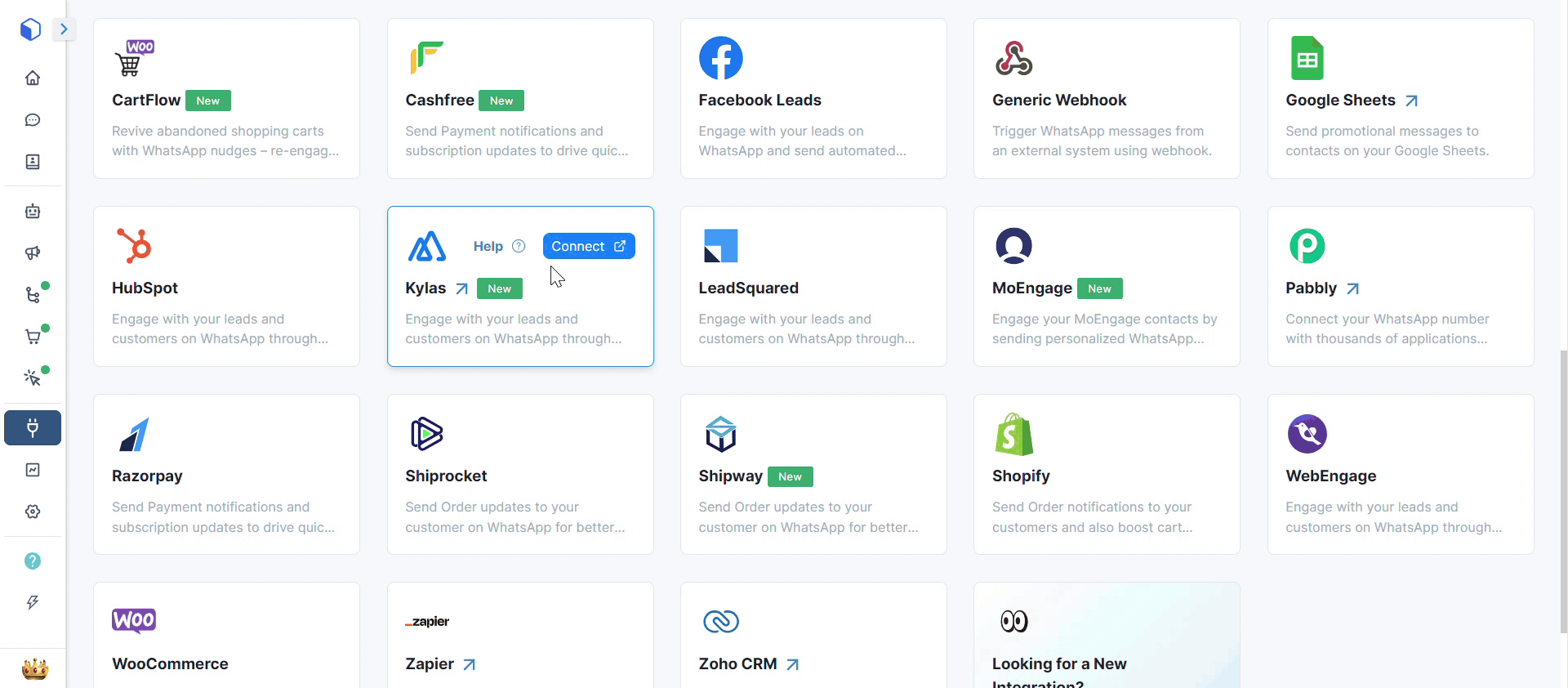Open the Zoho CRM external link arrow
Image resolution: width=1568 pixels, height=688 pixels.
click(x=792, y=664)
